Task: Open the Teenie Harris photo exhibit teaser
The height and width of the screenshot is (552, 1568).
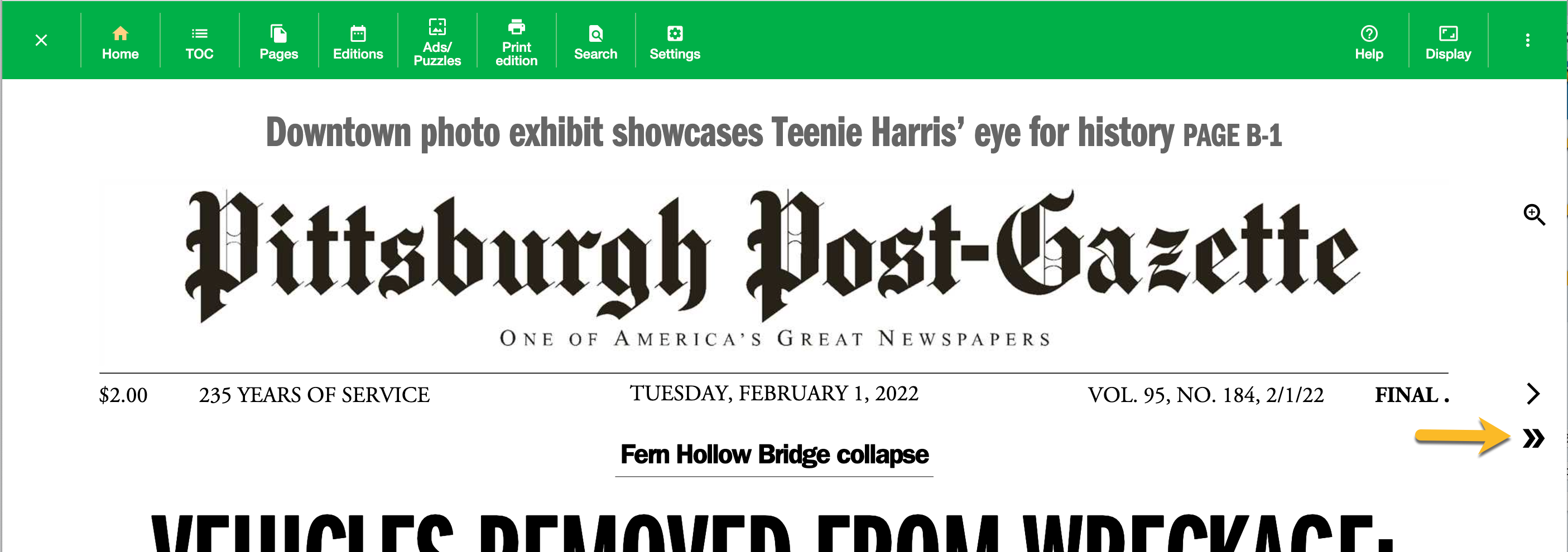Action: (773, 133)
